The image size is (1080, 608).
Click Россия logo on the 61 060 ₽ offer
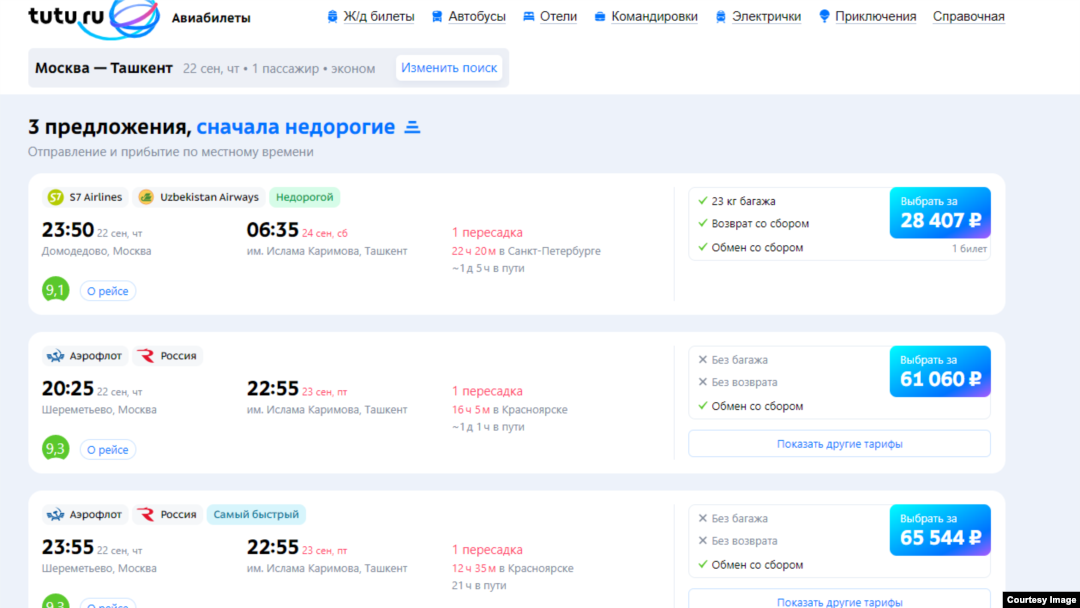pyautogui.click(x=146, y=356)
